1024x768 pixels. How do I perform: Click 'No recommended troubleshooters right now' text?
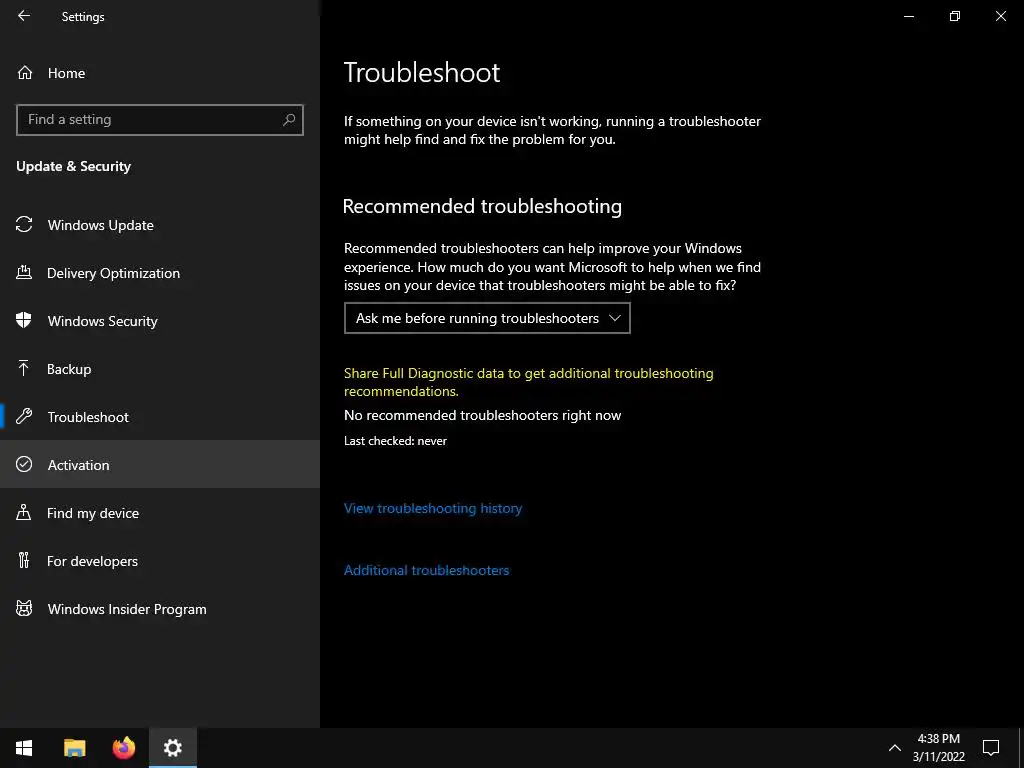[x=483, y=415]
